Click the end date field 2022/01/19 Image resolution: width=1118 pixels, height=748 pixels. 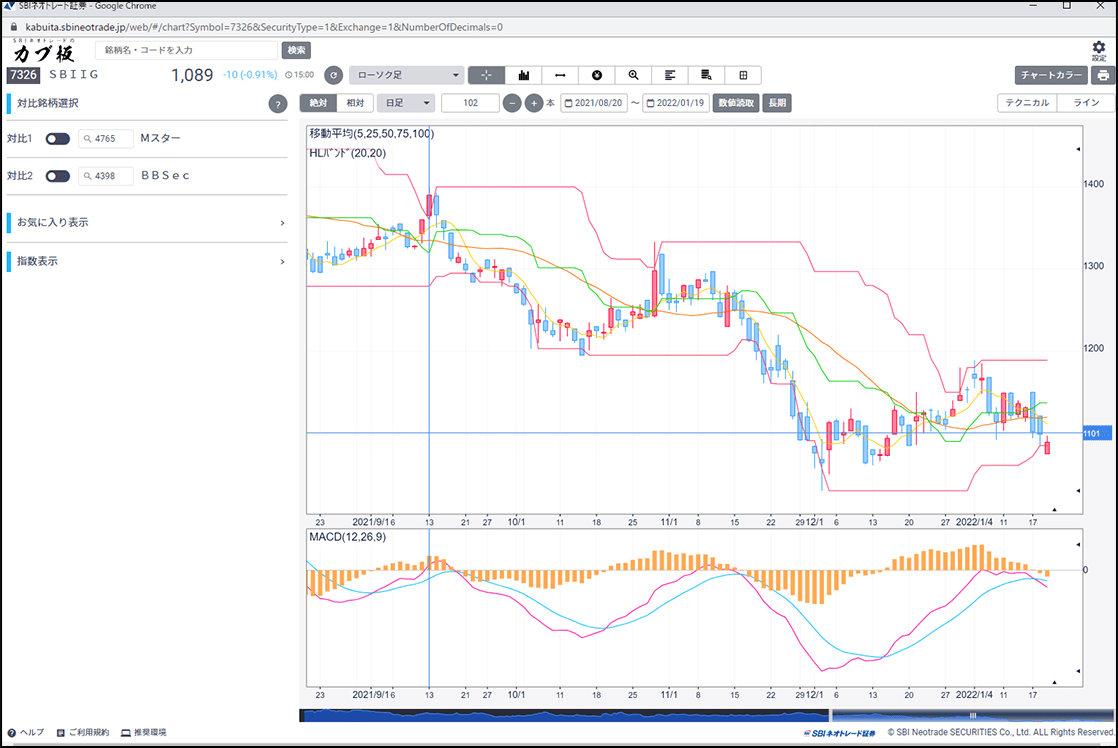(676, 103)
